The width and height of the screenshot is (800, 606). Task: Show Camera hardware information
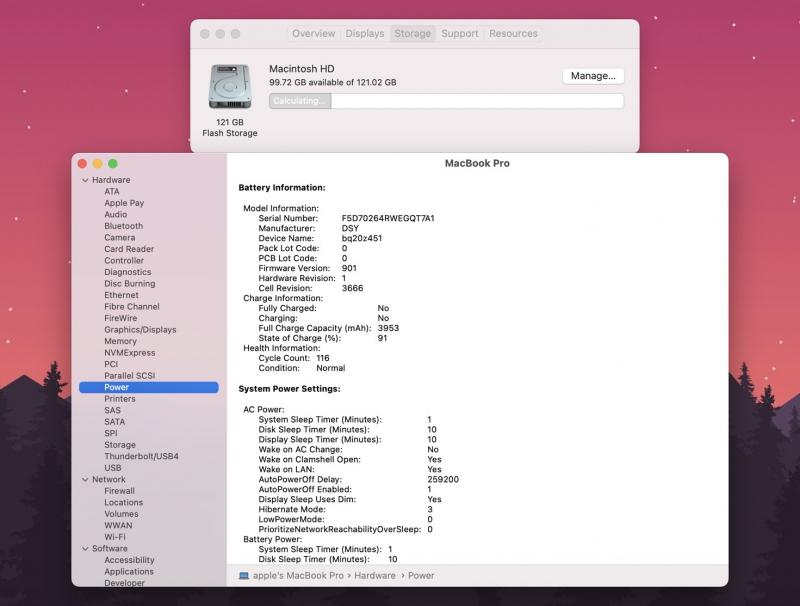coord(119,238)
